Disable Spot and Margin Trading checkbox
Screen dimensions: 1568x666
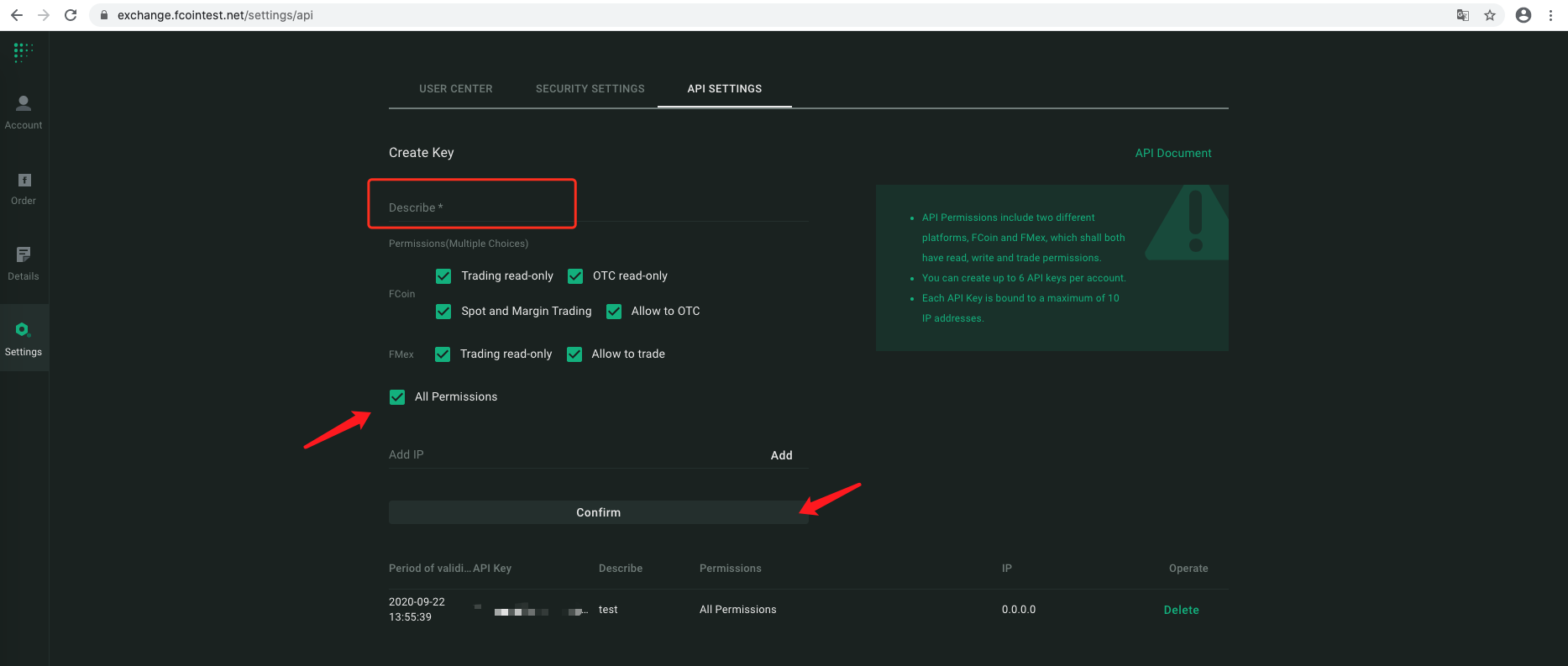tap(443, 312)
